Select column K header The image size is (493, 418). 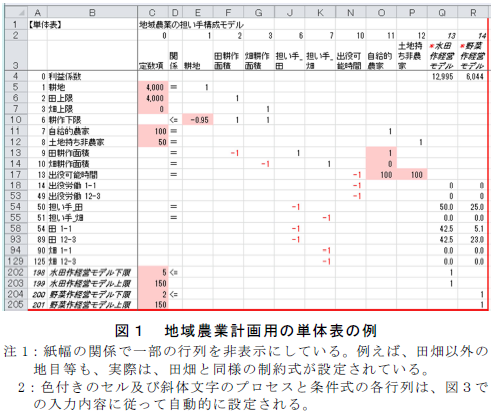click(320, 13)
